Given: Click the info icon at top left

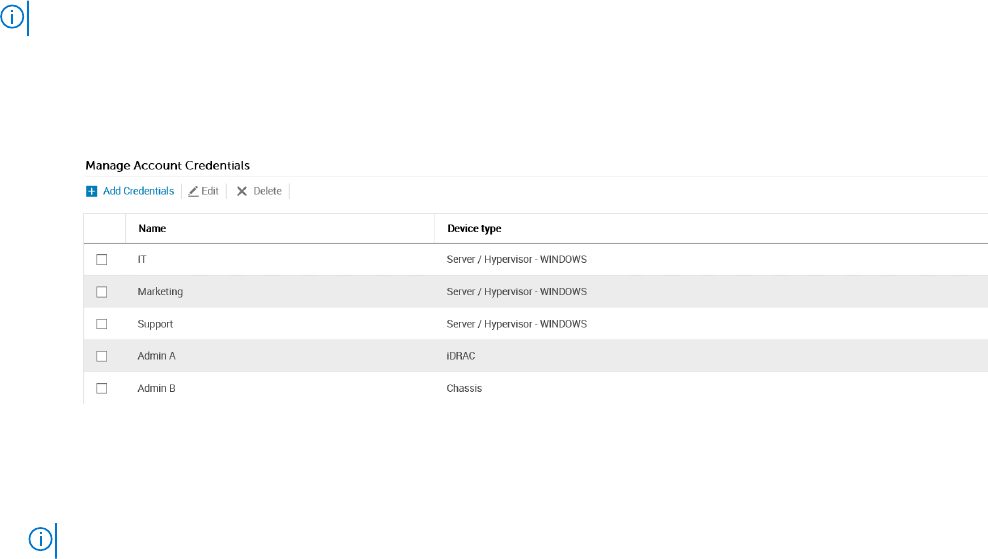Looking at the screenshot, I should (12, 17).
